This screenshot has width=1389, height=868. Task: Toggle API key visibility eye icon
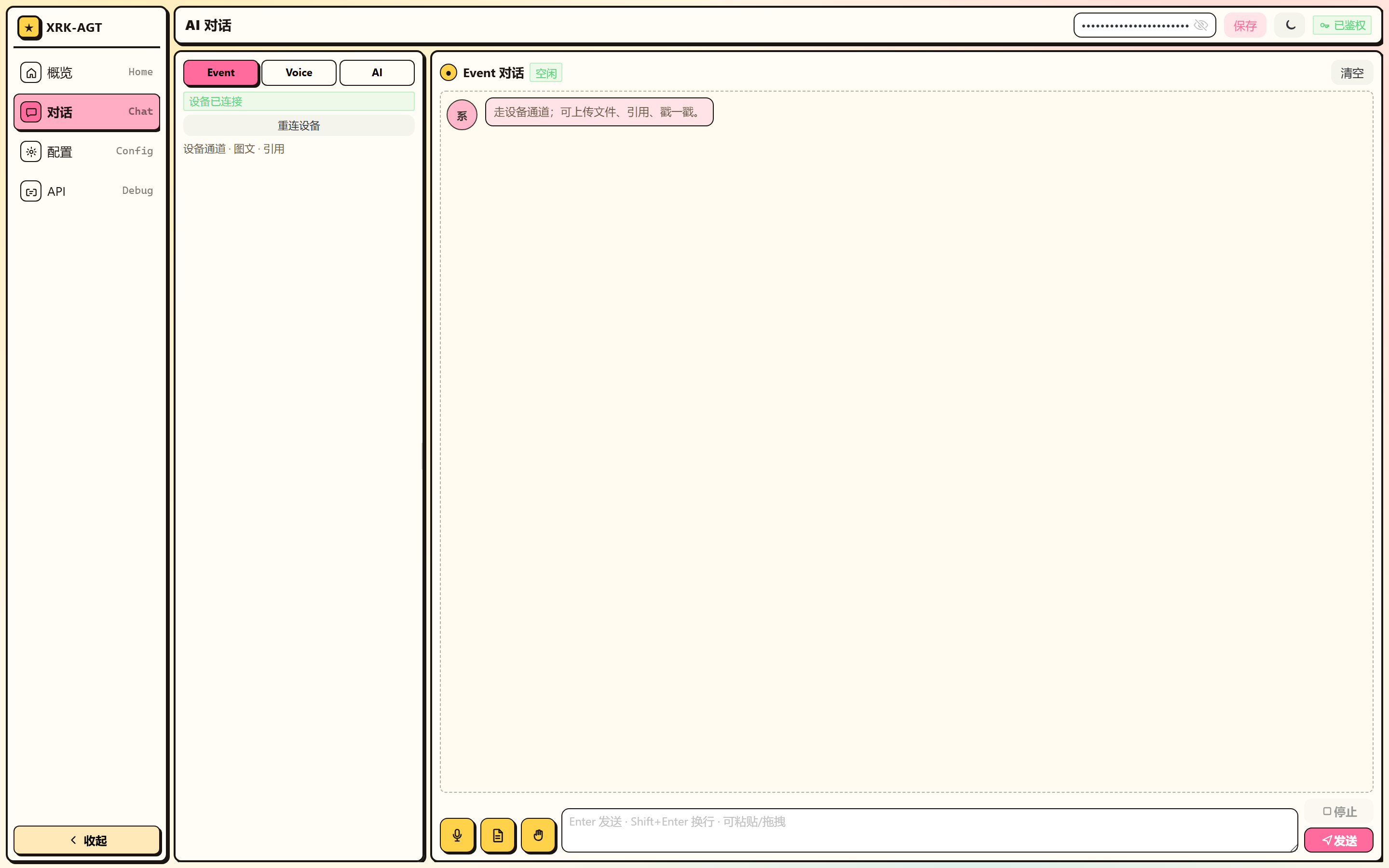click(1201, 26)
